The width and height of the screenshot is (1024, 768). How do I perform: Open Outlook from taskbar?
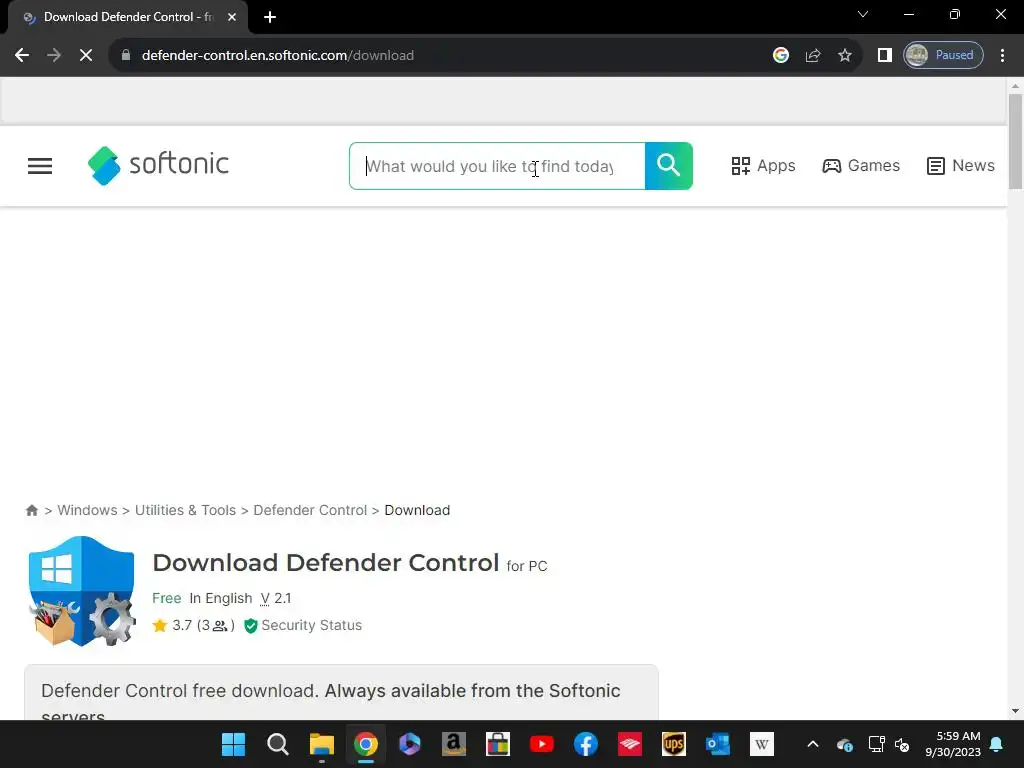point(718,744)
